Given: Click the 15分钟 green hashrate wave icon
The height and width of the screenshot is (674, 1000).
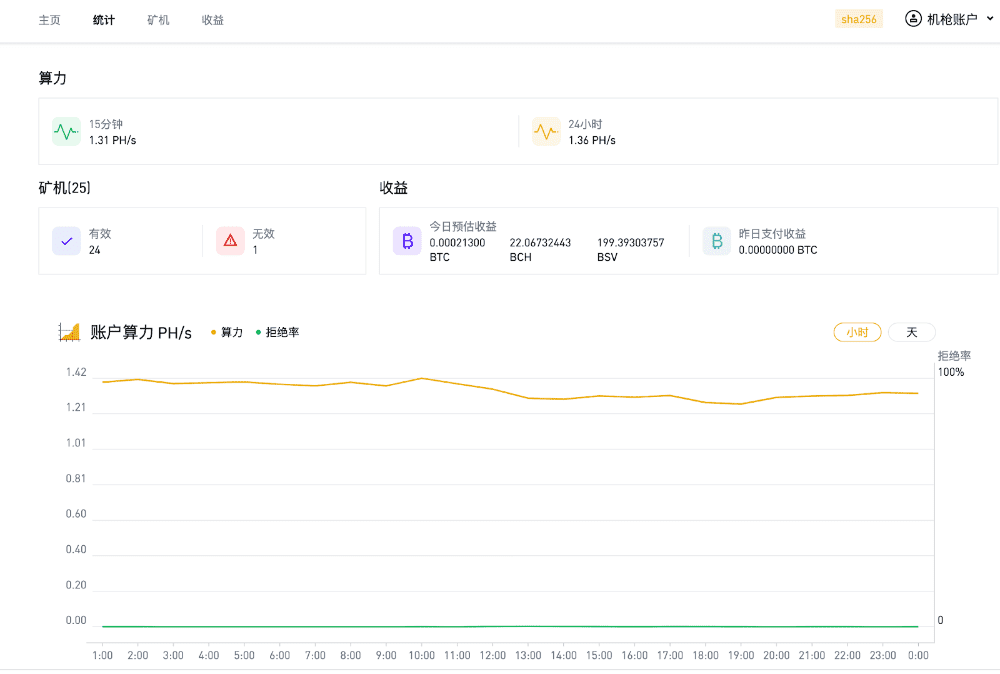Looking at the screenshot, I should pos(66,132).
